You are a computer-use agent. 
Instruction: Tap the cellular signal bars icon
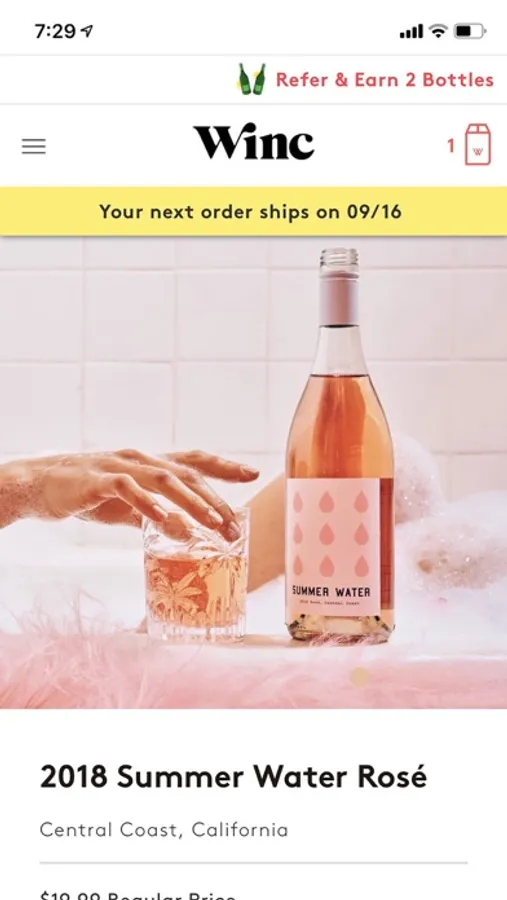pyautogui.click(x=411, y=32)
